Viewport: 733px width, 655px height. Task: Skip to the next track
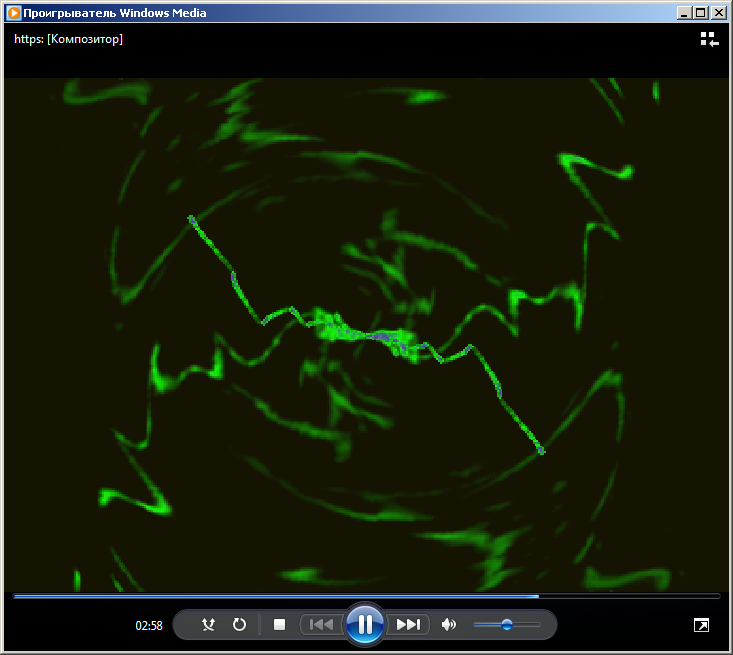408,625
